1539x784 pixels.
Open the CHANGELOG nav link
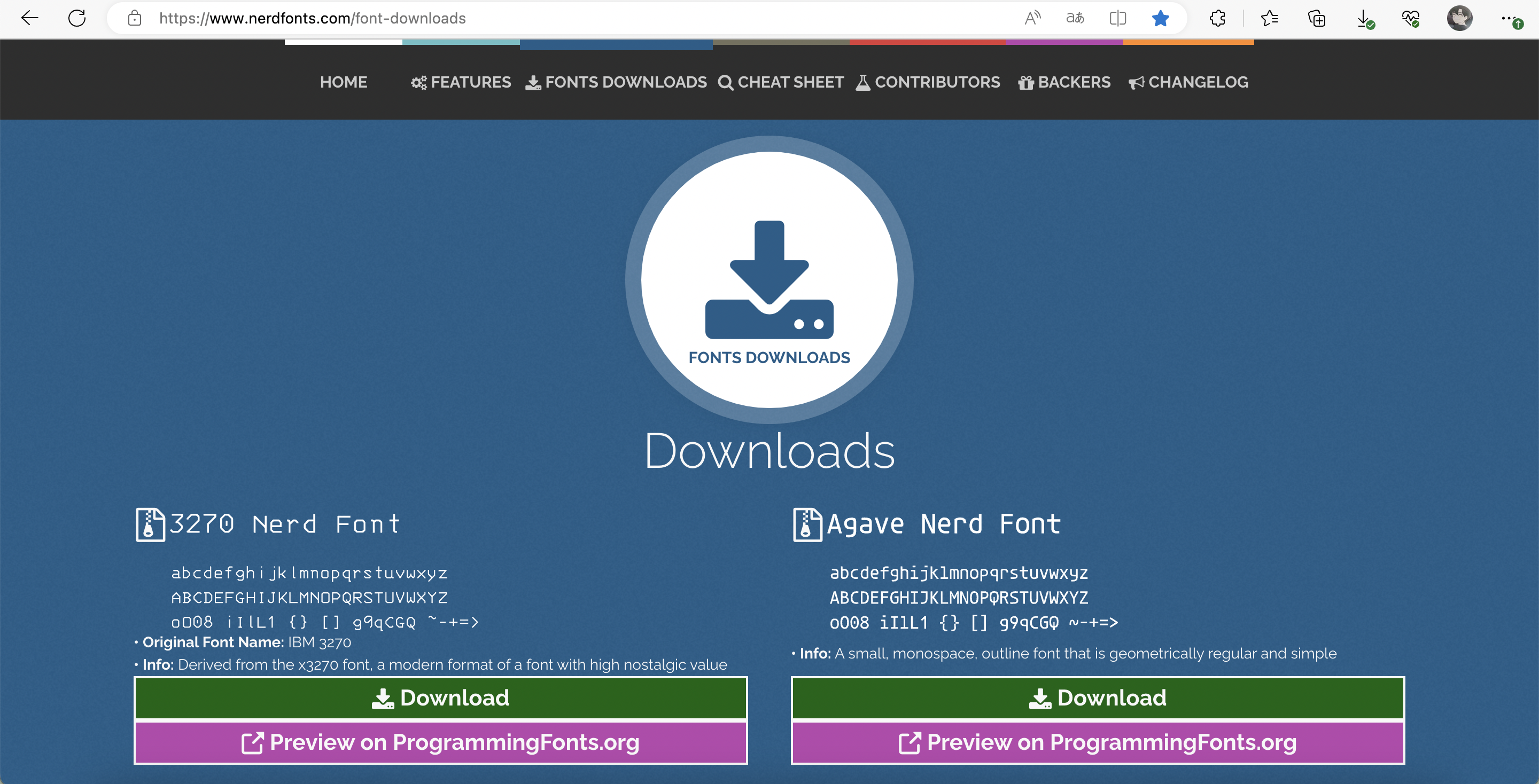point(1188,82)
